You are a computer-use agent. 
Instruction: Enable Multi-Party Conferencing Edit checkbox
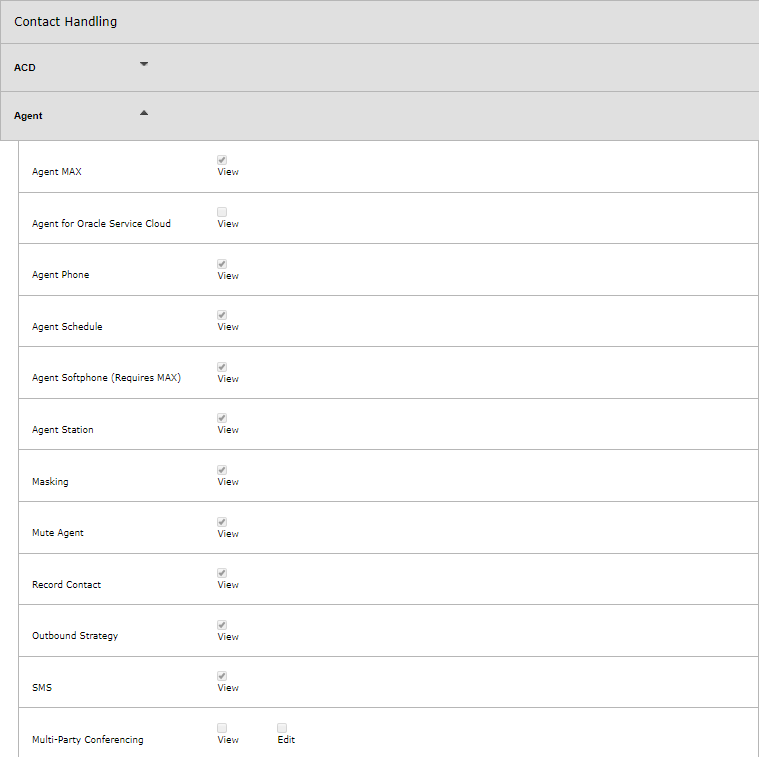[282, 728]
